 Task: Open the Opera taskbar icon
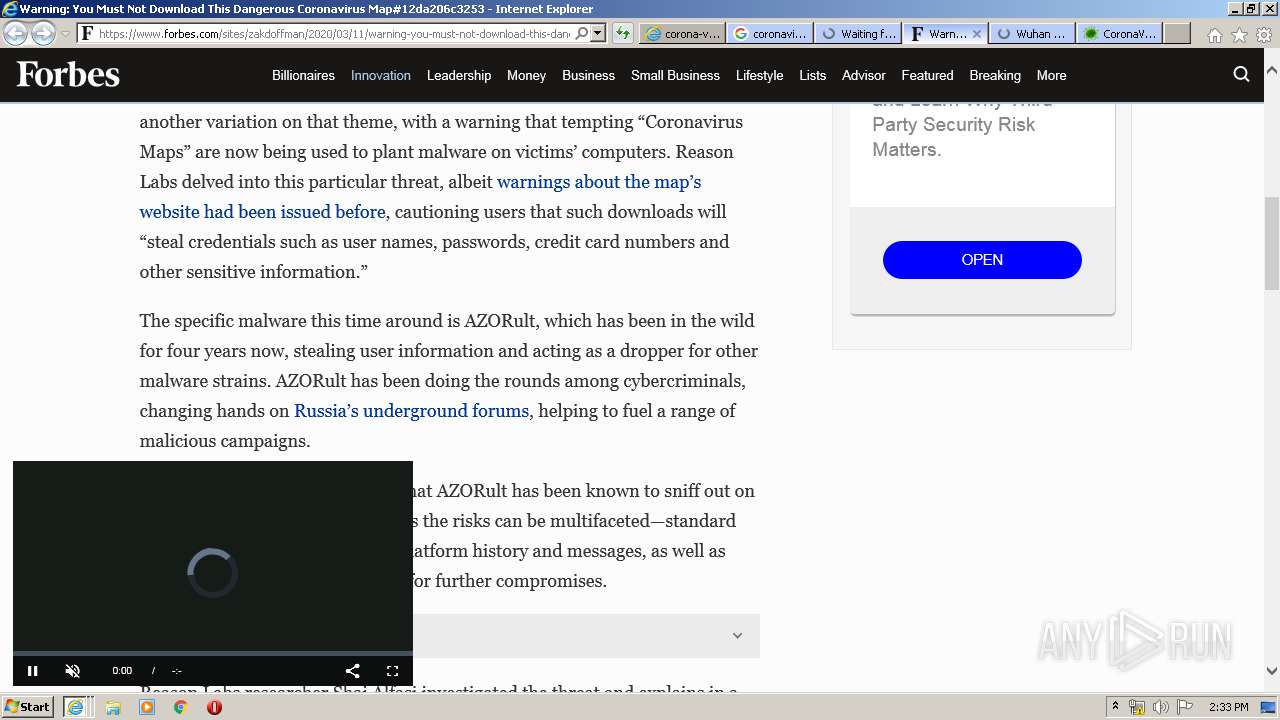tap(214, 707)
